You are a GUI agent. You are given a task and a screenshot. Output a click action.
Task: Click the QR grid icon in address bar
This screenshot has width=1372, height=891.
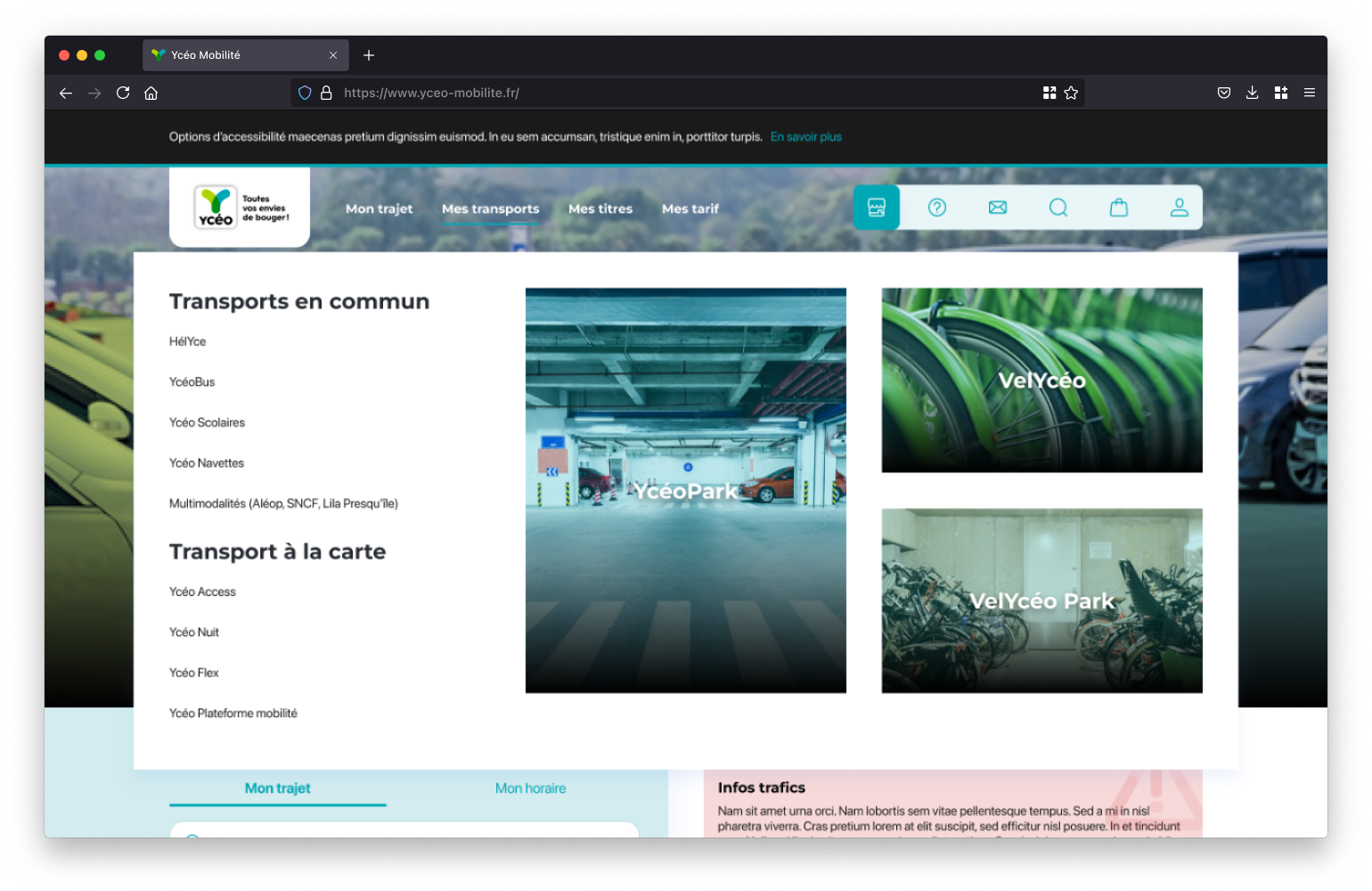tap(1049, 93)
